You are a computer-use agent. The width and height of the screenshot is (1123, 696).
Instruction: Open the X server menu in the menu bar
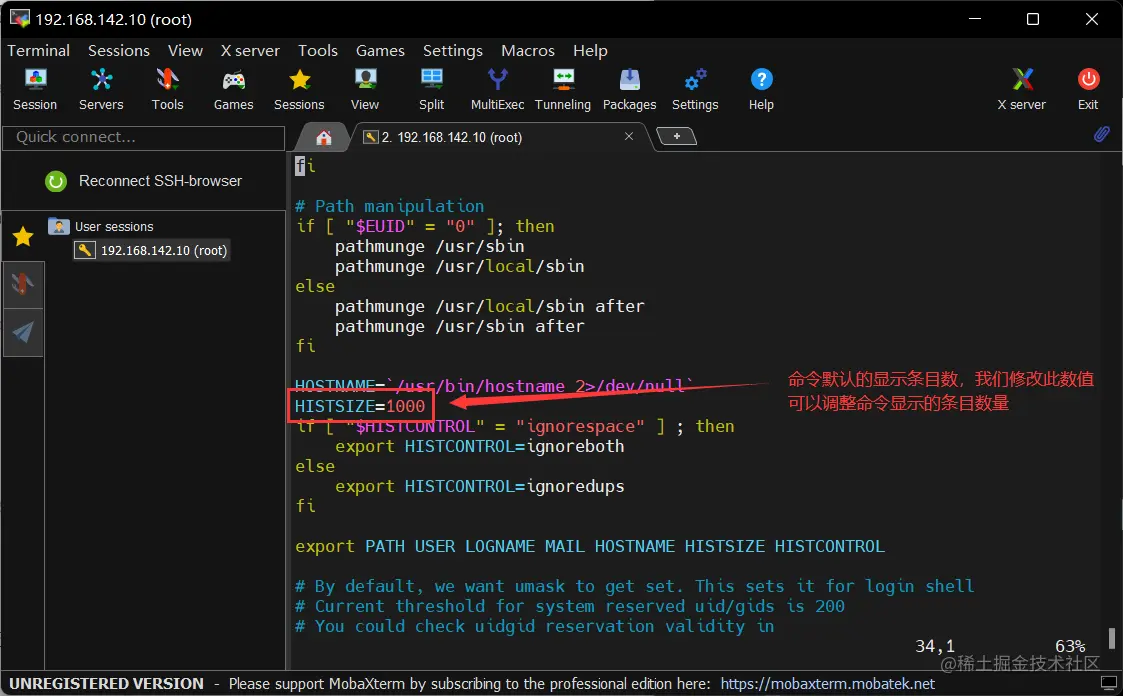(250, 51)
